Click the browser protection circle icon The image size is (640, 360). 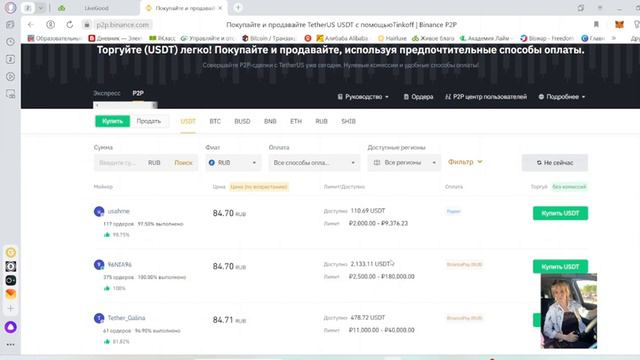(x=51, y=24)
